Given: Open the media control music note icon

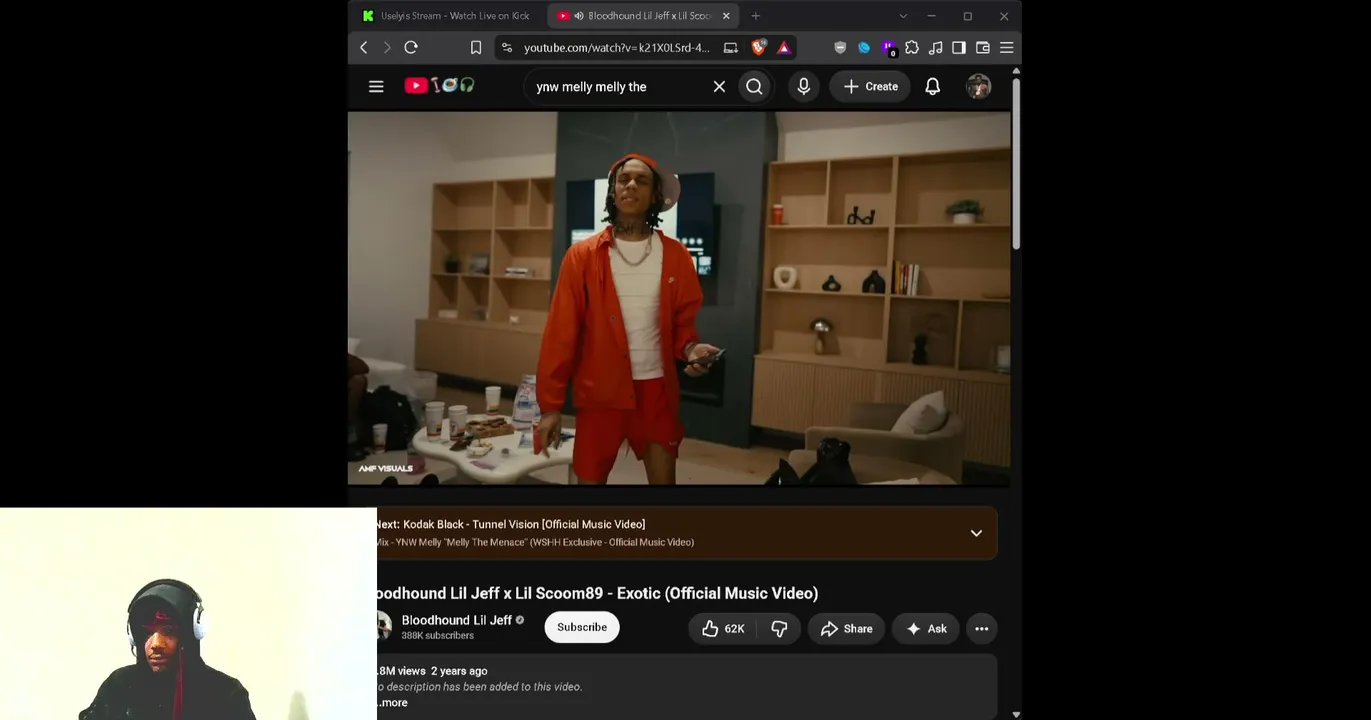Looking at the screenshot, I should [936, 47].
